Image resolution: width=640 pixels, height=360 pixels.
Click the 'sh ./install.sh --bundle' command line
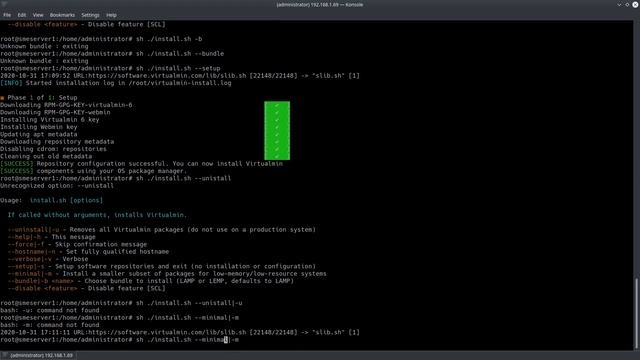pyautogui.click(x=112, y=53)
